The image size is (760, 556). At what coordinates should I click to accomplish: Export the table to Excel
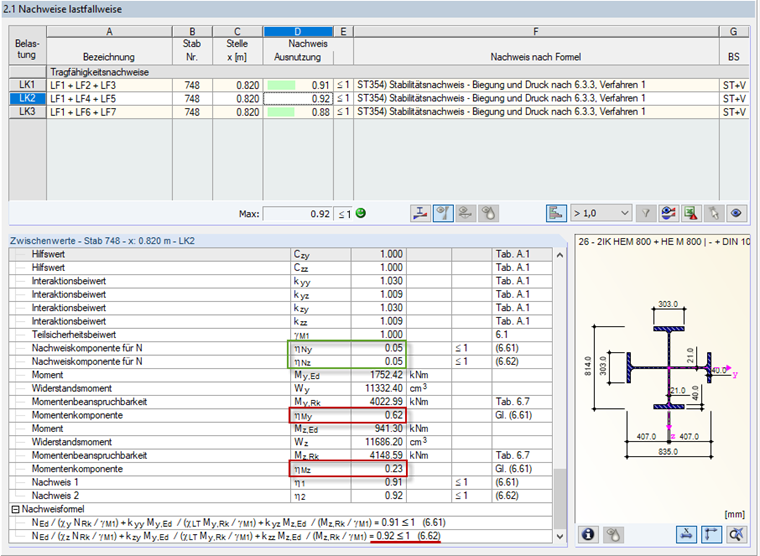tap(691, 213)
